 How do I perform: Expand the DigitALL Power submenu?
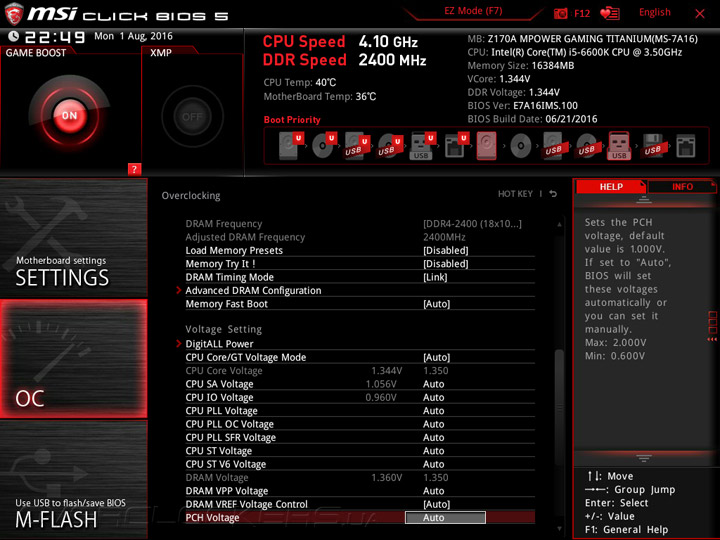pyautogui.click(x=219, y=344)
